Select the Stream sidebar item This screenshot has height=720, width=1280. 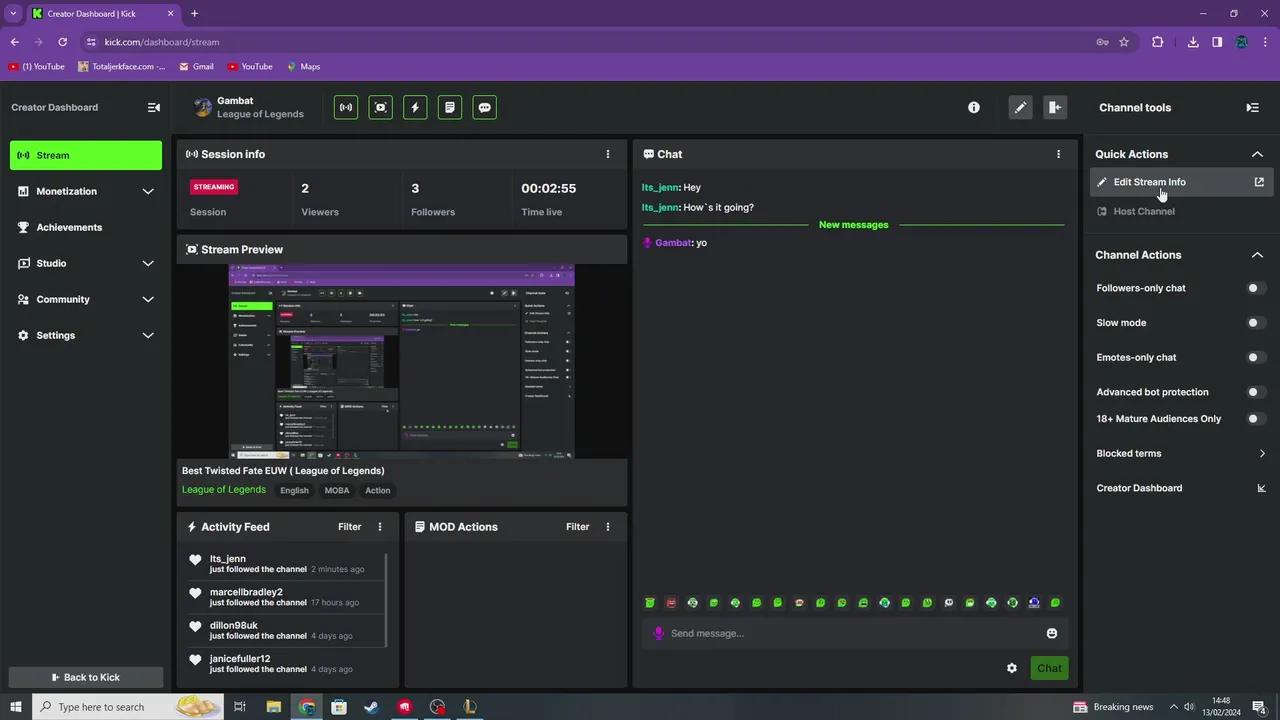point(85,155)
